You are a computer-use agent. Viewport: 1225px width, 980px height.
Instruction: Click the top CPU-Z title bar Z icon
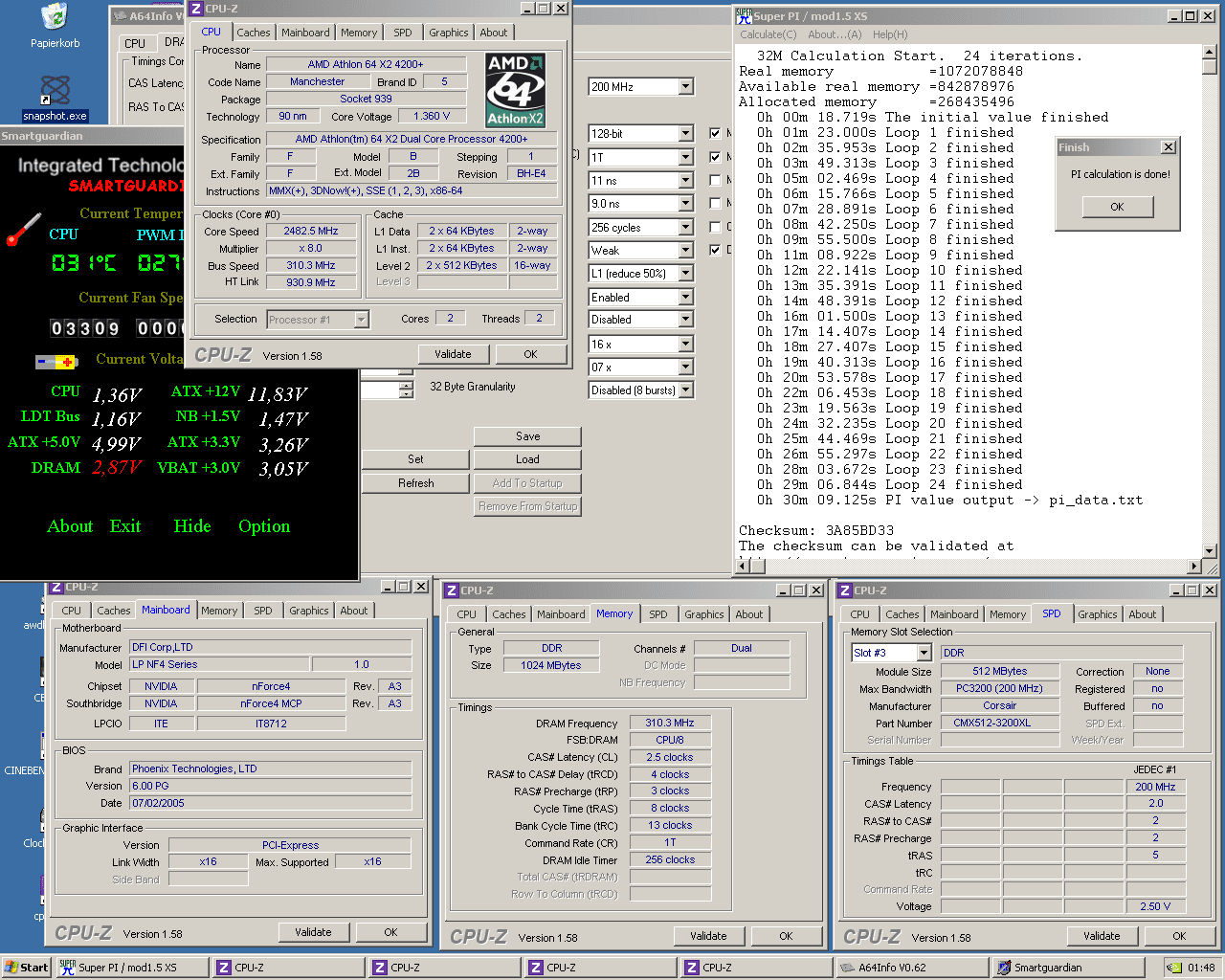click(x=196, y=9)
